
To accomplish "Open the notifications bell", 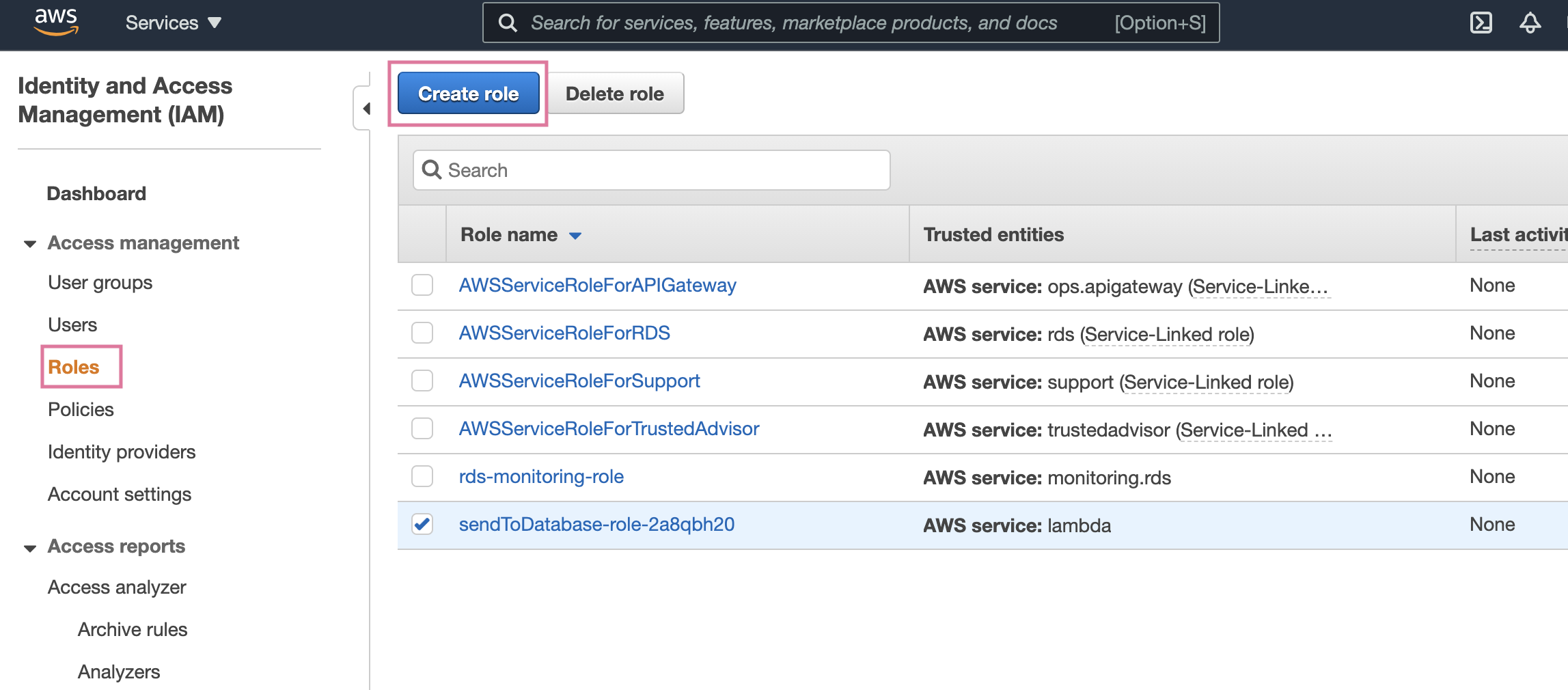I will (1530, 23).
